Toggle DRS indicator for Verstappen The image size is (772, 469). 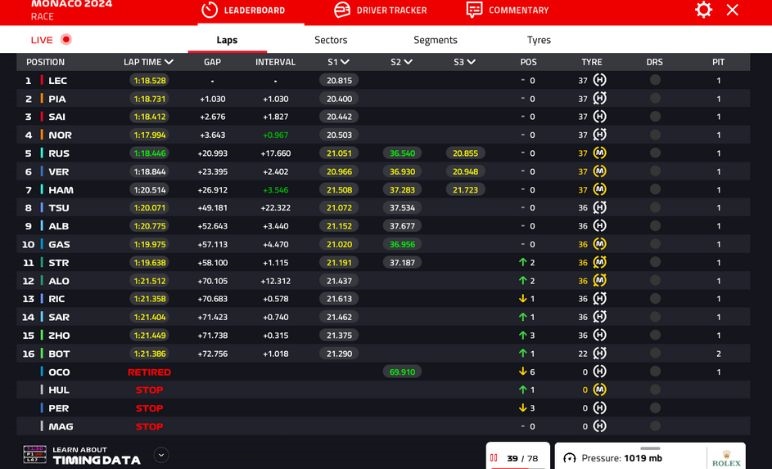point(655,172)
